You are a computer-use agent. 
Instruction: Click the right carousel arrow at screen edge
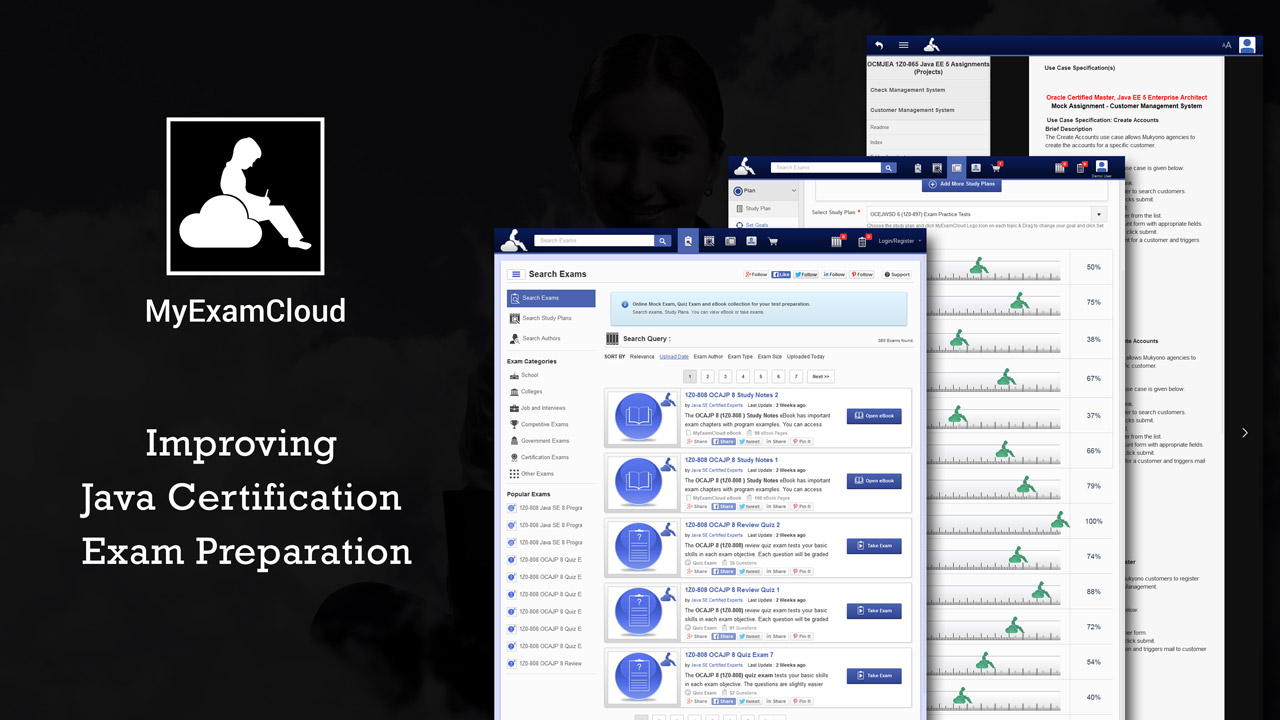point(1245,433)
